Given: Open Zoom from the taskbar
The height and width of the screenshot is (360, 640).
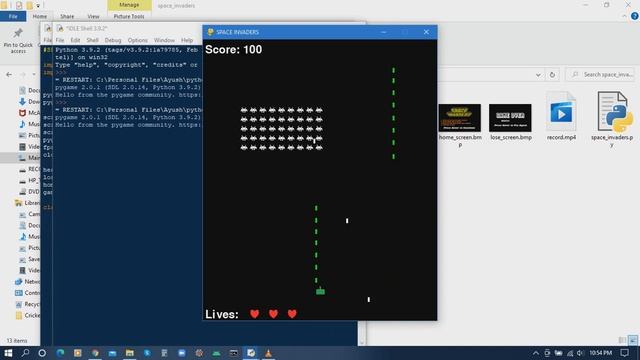Looking at the screenshot, I should pos(182,353).
